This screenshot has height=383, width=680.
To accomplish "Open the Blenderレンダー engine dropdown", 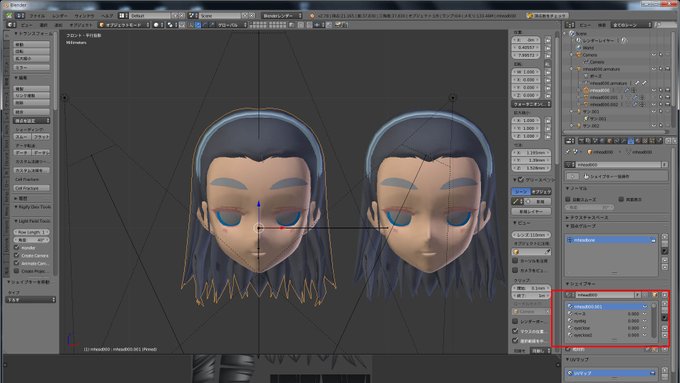I will click(x=282, y=16).
